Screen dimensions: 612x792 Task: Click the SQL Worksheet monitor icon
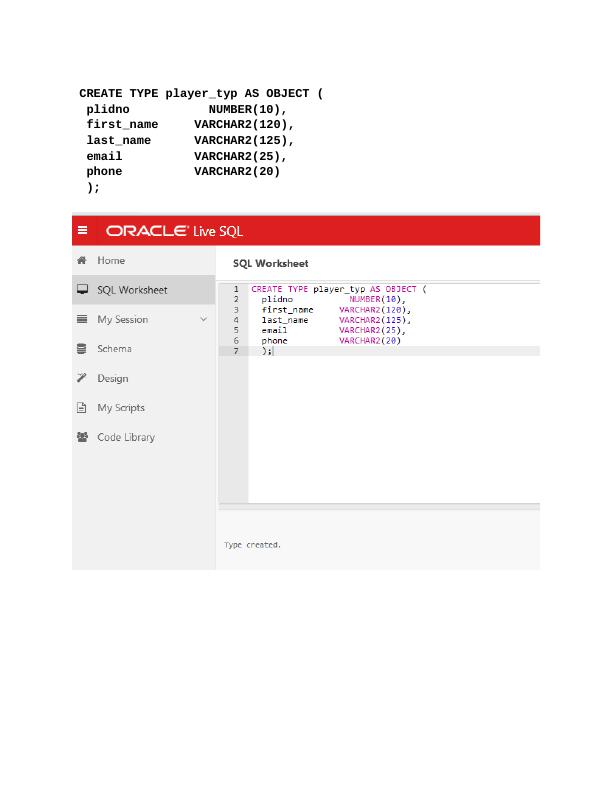click(82, 290)
